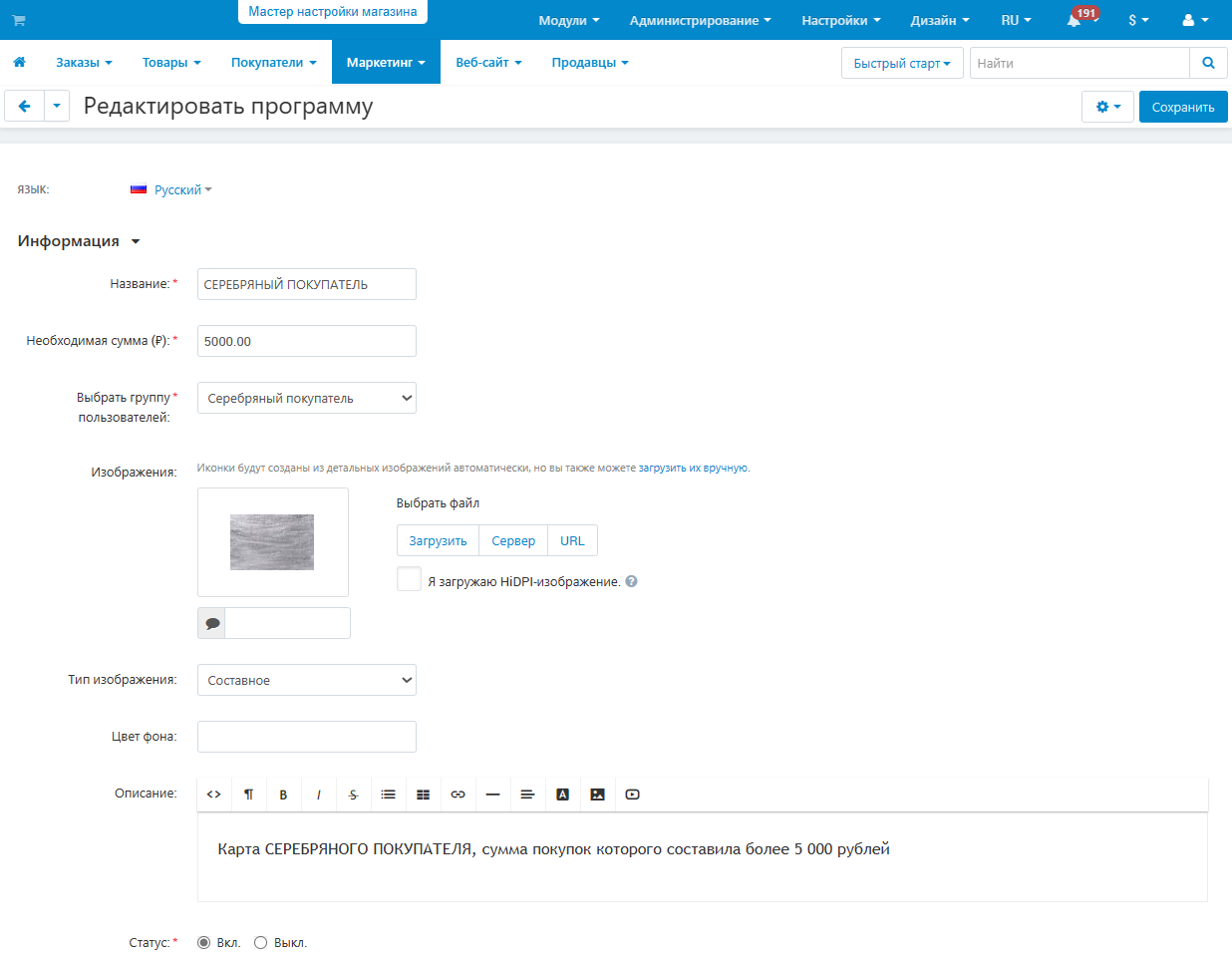
Task: Open the Модули top menu
Action: pyautogui.click(x=569, y=20)
